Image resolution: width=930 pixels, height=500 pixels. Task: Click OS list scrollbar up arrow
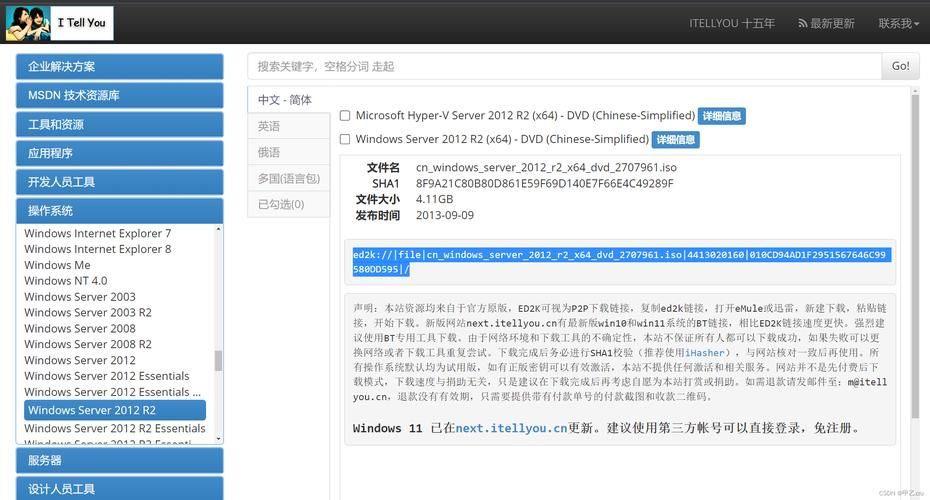point(218,229)
